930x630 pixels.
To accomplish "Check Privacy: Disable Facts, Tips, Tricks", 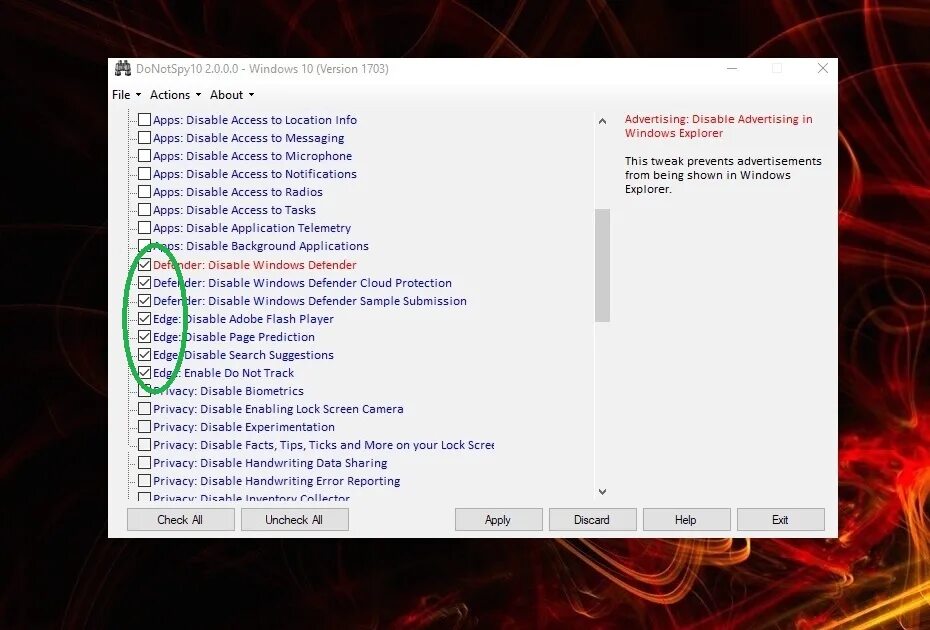I will [145, 445].
